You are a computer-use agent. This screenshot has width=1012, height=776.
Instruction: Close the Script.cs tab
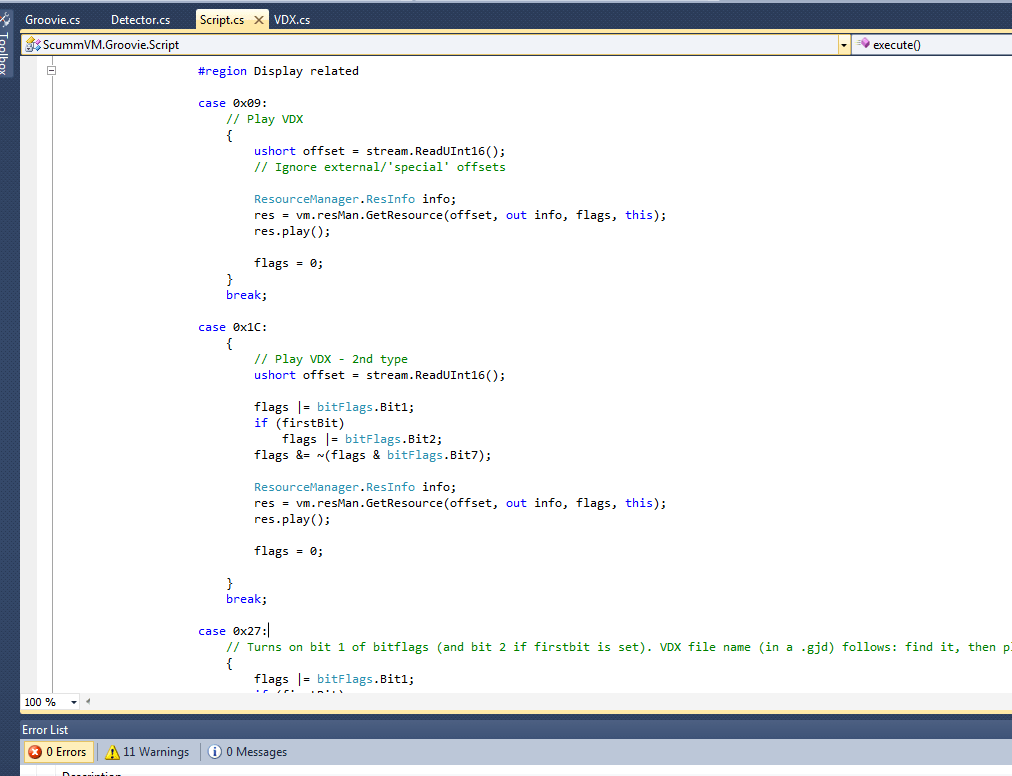[259, 20]
